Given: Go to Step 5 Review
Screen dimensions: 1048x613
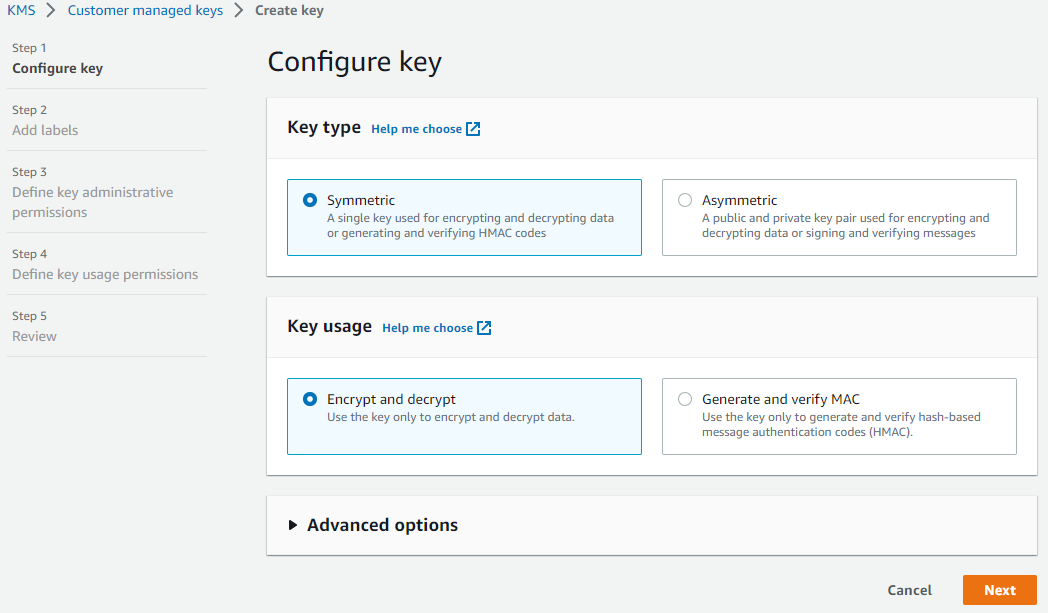Looking at the screenshot, I should pos(34,336).
